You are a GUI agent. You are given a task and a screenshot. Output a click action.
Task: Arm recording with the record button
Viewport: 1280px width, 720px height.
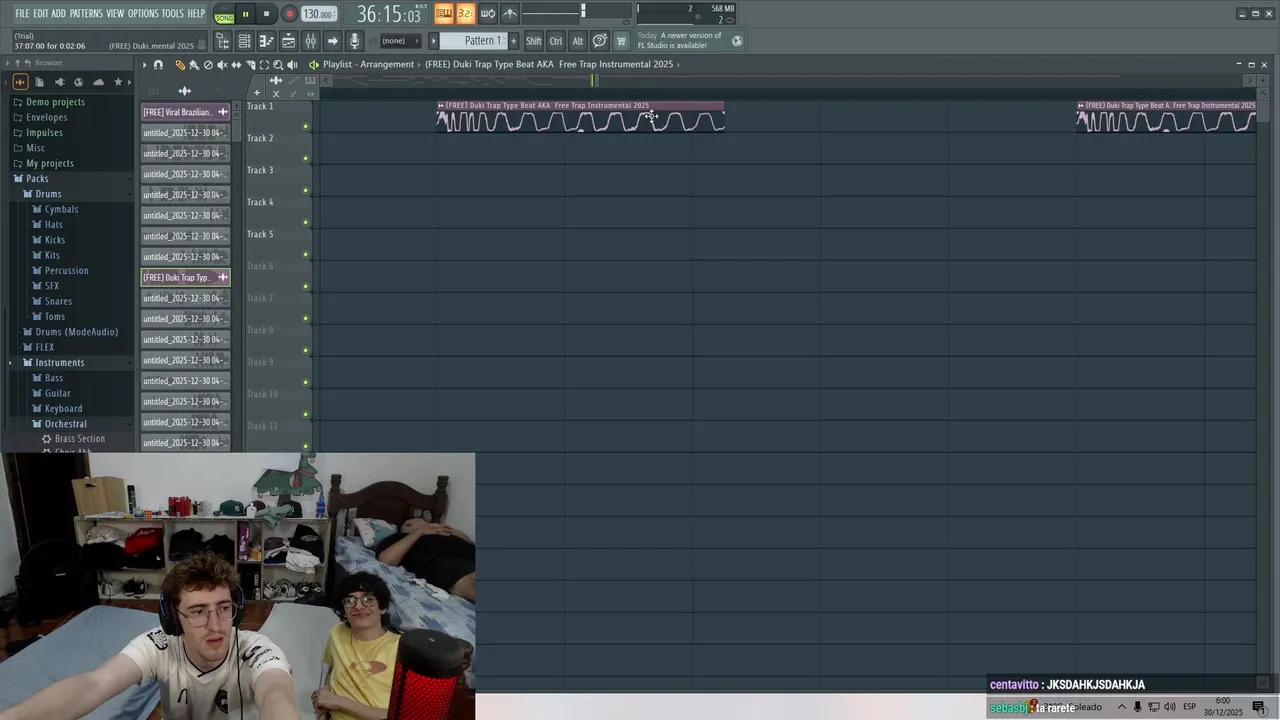pyautogui.click(x=289, y=14)
